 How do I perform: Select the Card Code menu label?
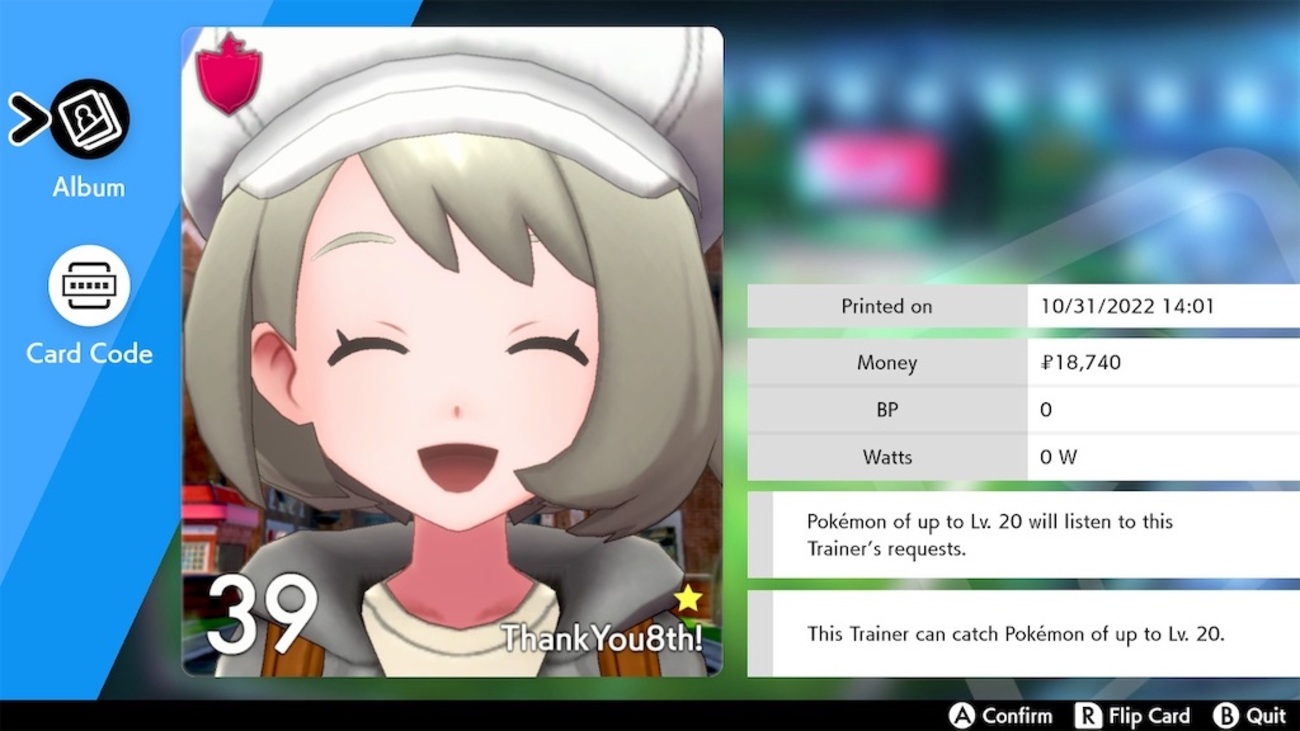point(89,353)
